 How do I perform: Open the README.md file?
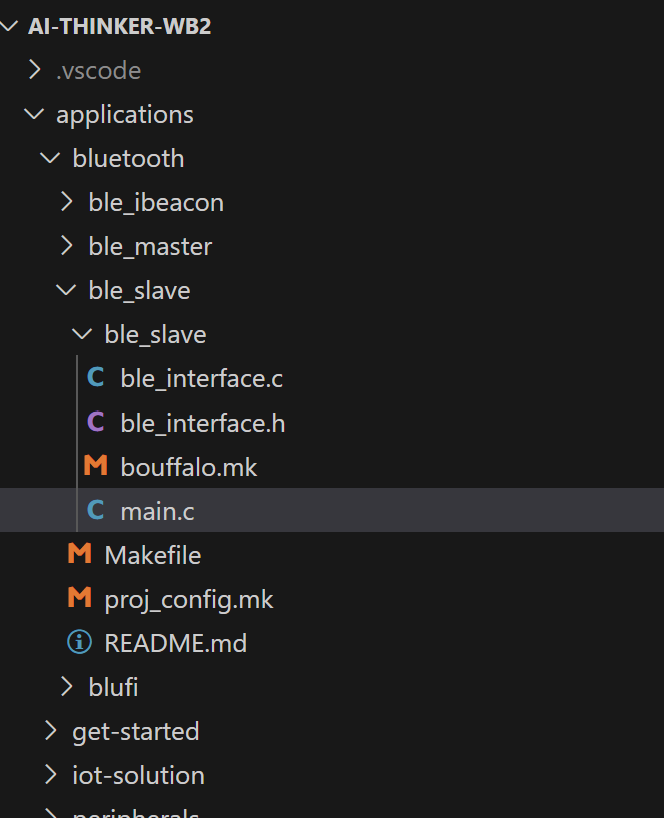point(175,643)
